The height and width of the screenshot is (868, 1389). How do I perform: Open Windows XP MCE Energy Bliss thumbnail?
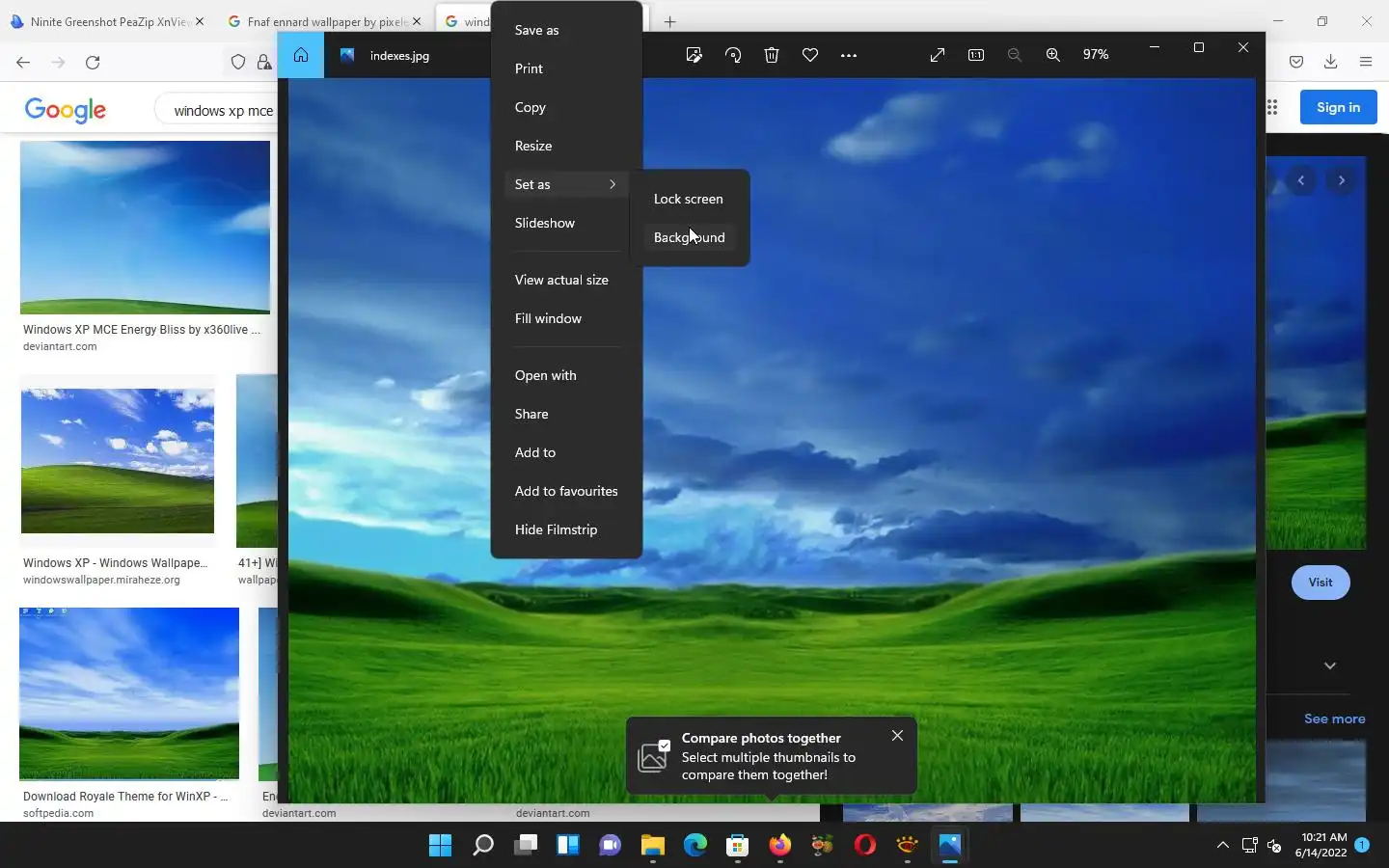[x=145, y=228]
